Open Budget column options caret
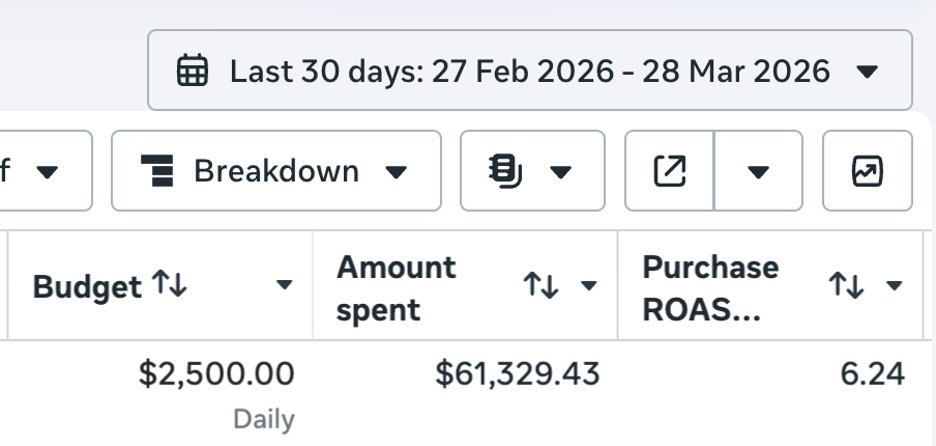 coord(284,286)
